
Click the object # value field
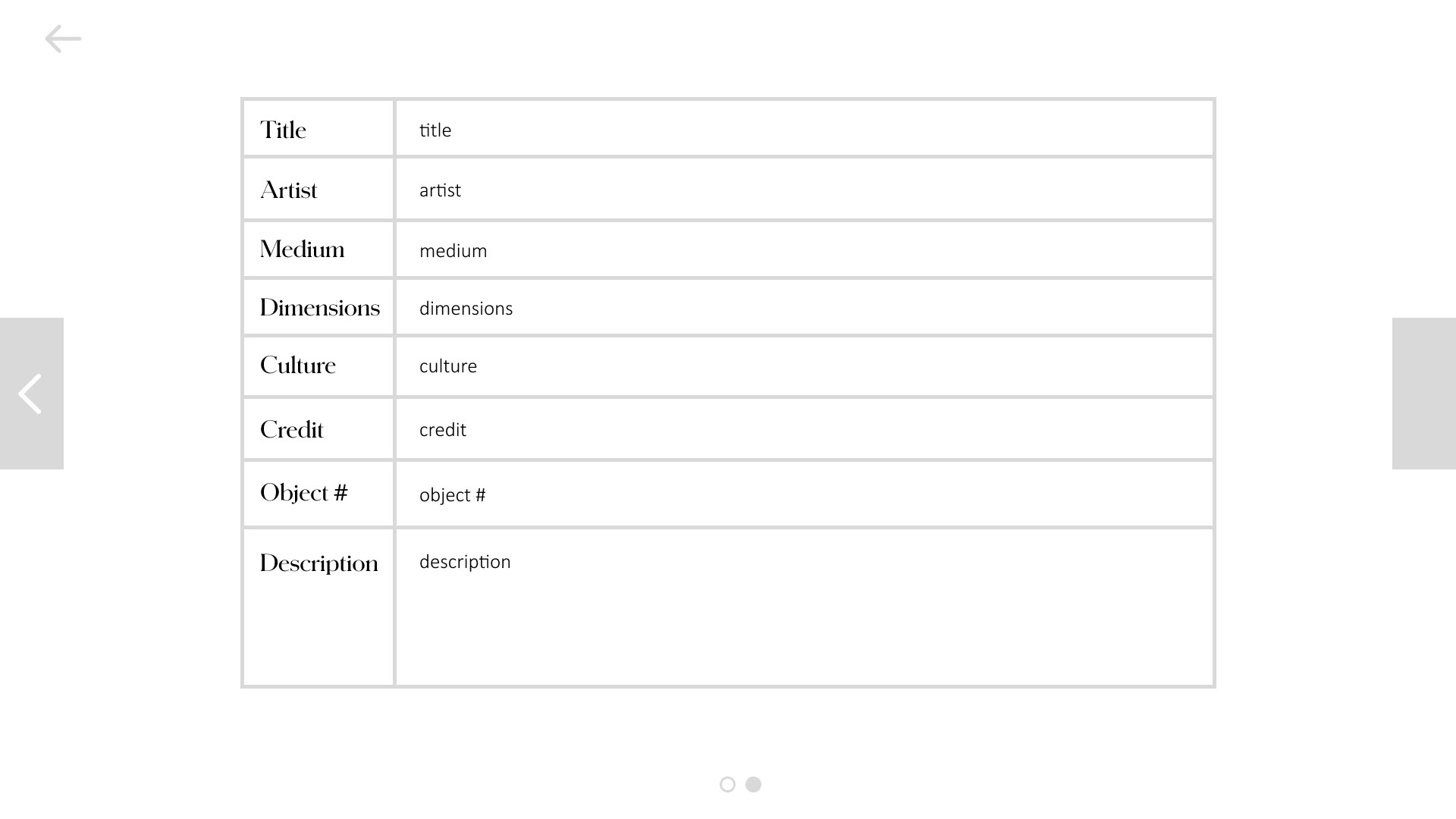coord(804,494)
